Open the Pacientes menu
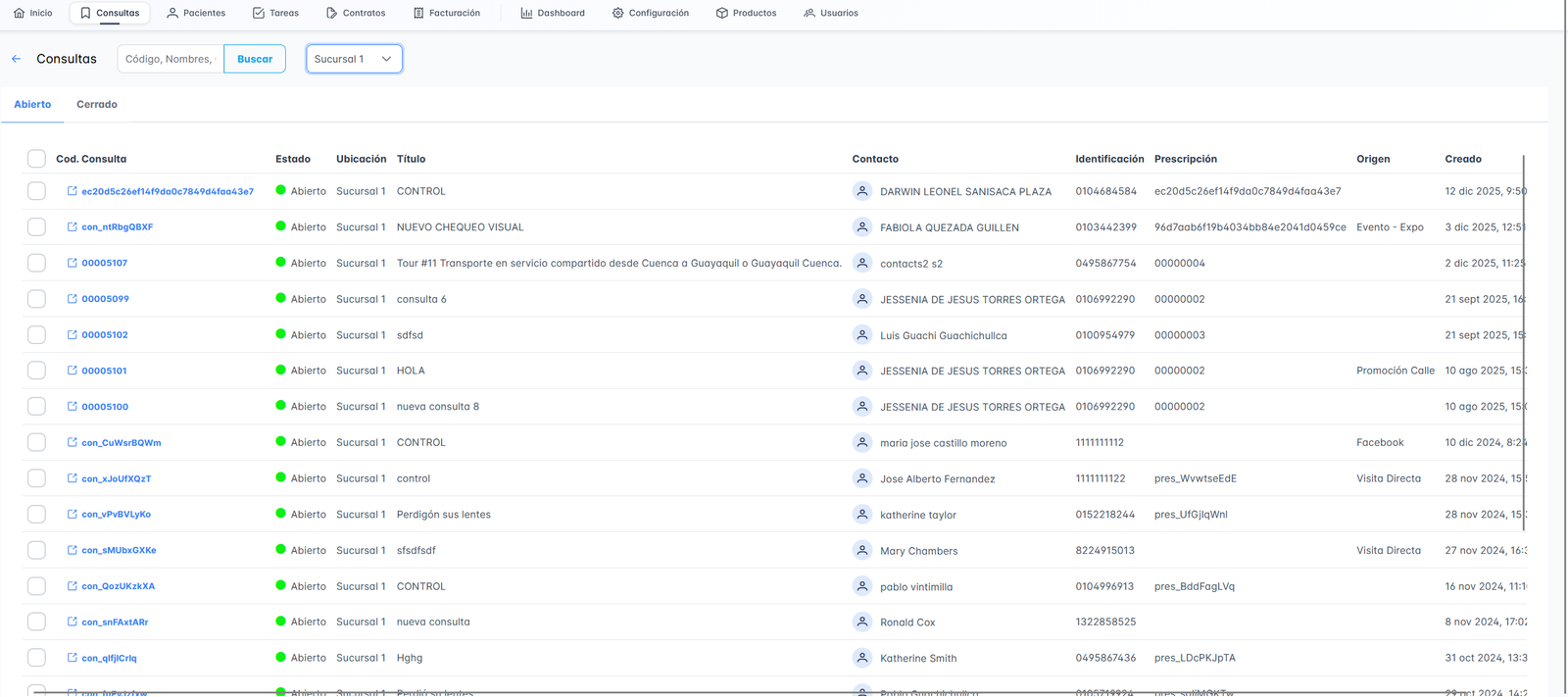 196,13
